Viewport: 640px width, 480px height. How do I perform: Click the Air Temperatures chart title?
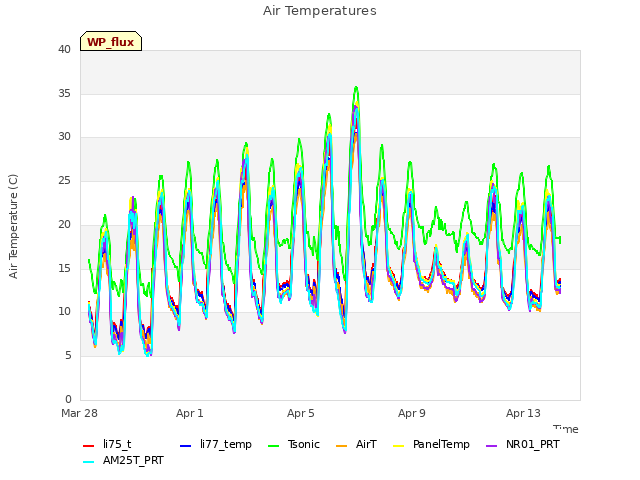(320, 11)
